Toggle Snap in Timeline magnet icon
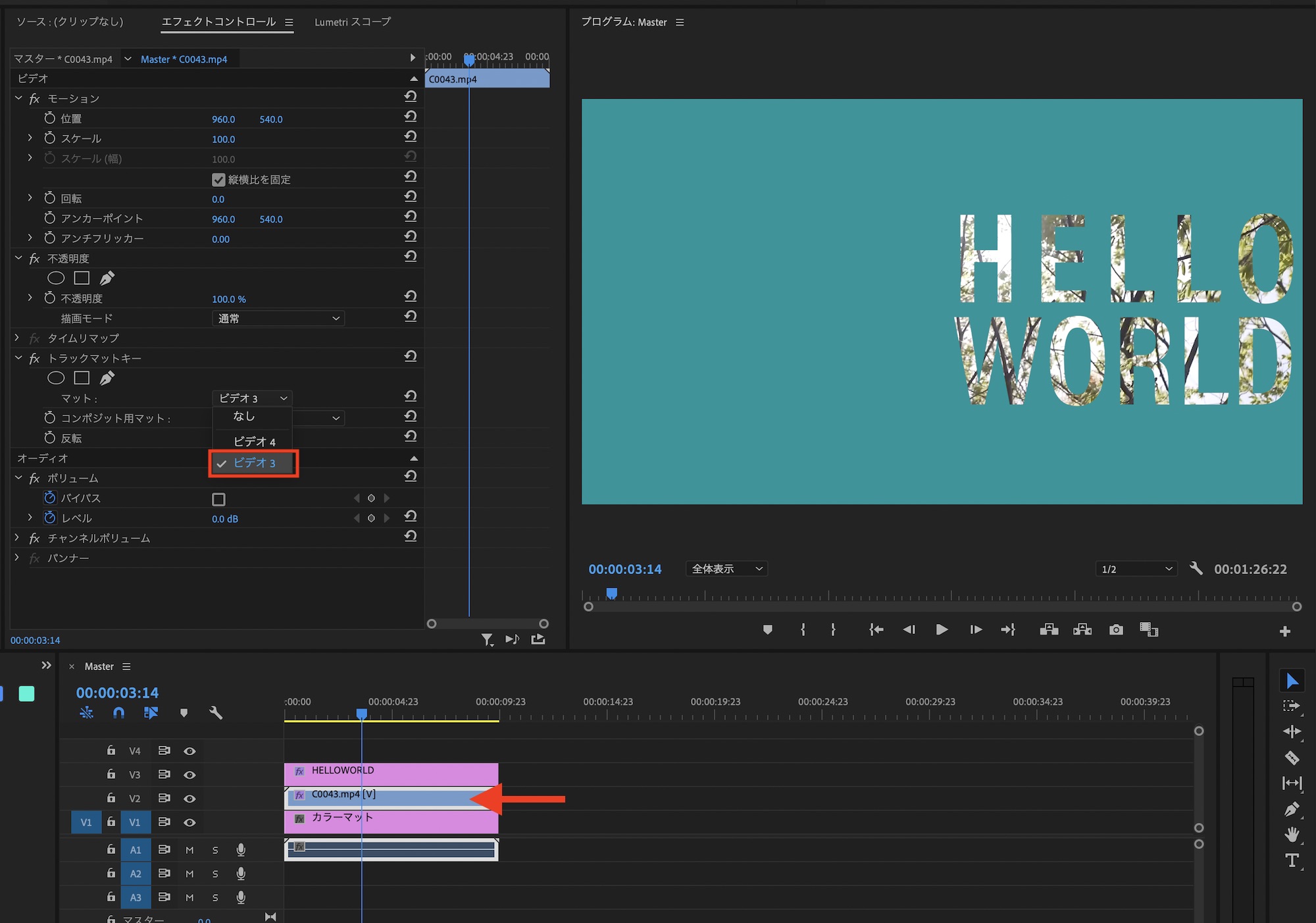Screen dimensions: 1316x923 [118, 713]
